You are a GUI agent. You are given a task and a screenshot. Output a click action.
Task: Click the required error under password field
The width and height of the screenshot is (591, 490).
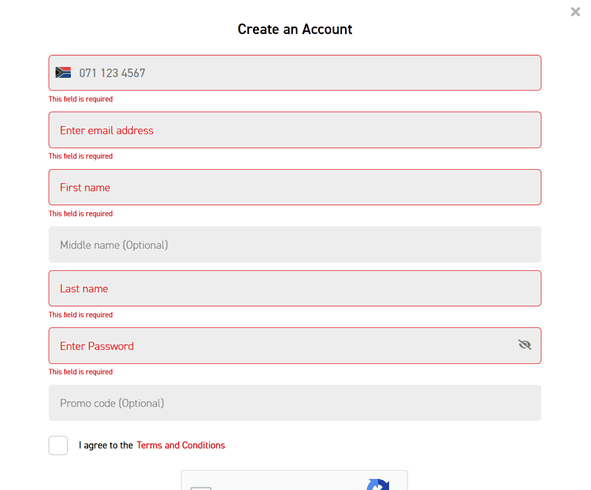point(81,372)
